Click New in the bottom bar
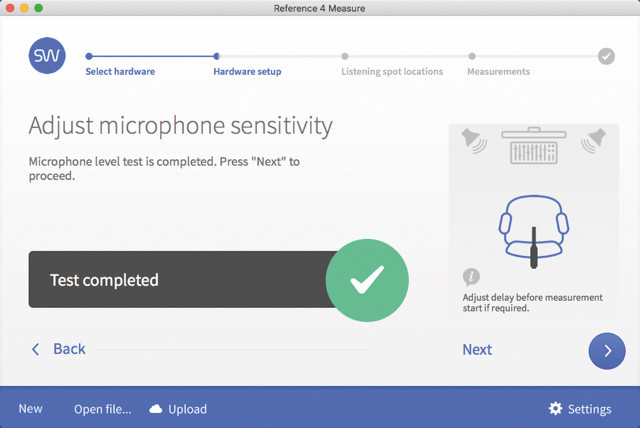The width and height of the screenshot is (640, 428). tap(31, 408)
